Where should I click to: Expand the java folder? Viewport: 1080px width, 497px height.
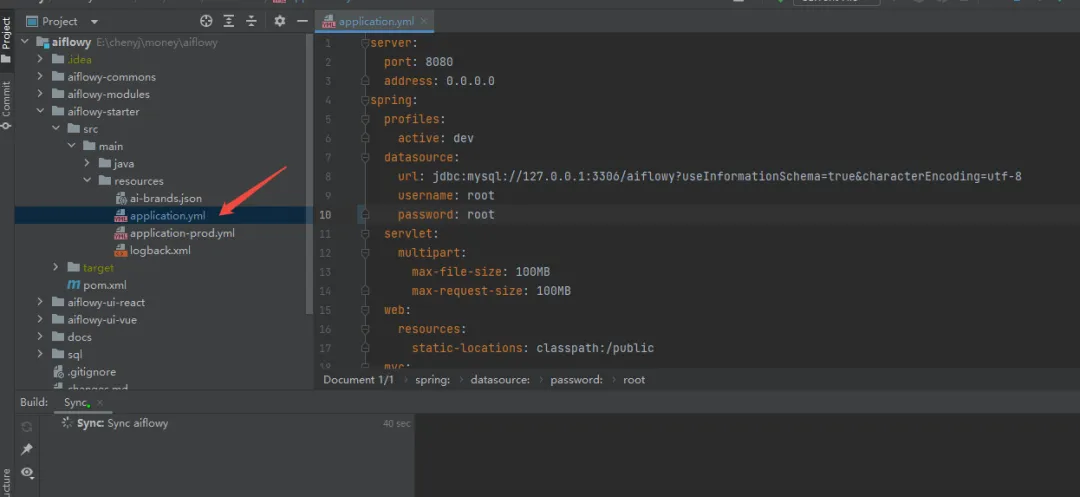tap(88, 164)
